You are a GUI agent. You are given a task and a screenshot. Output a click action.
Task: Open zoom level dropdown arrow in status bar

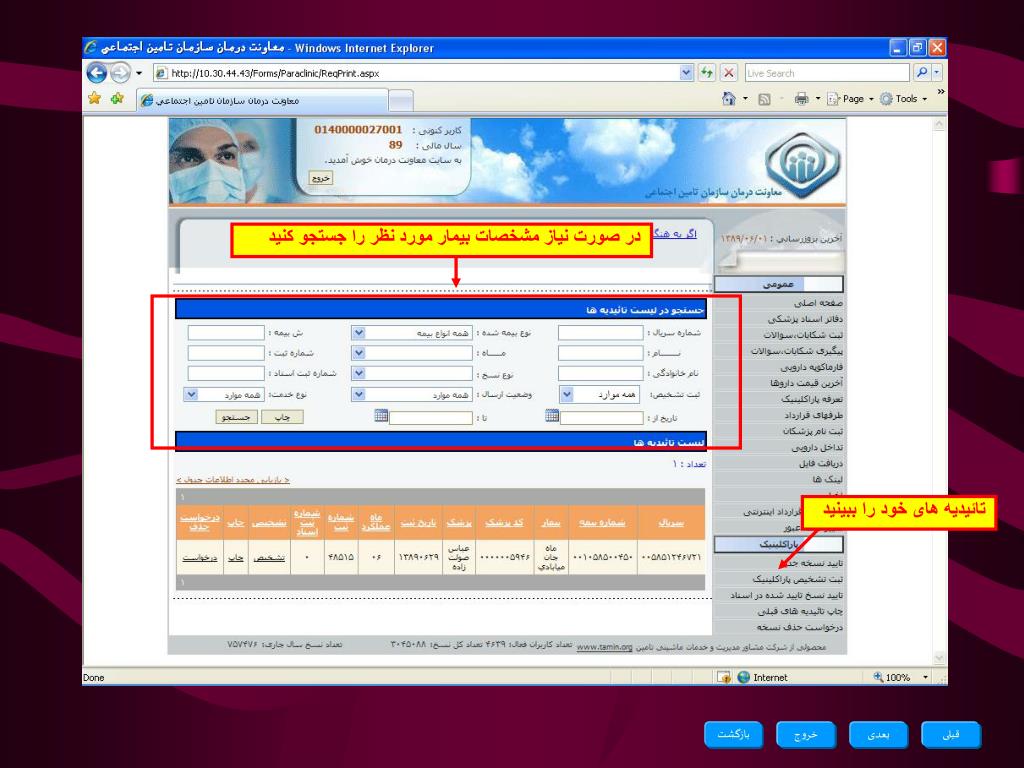pyautogui.click(x=925, y=677)
